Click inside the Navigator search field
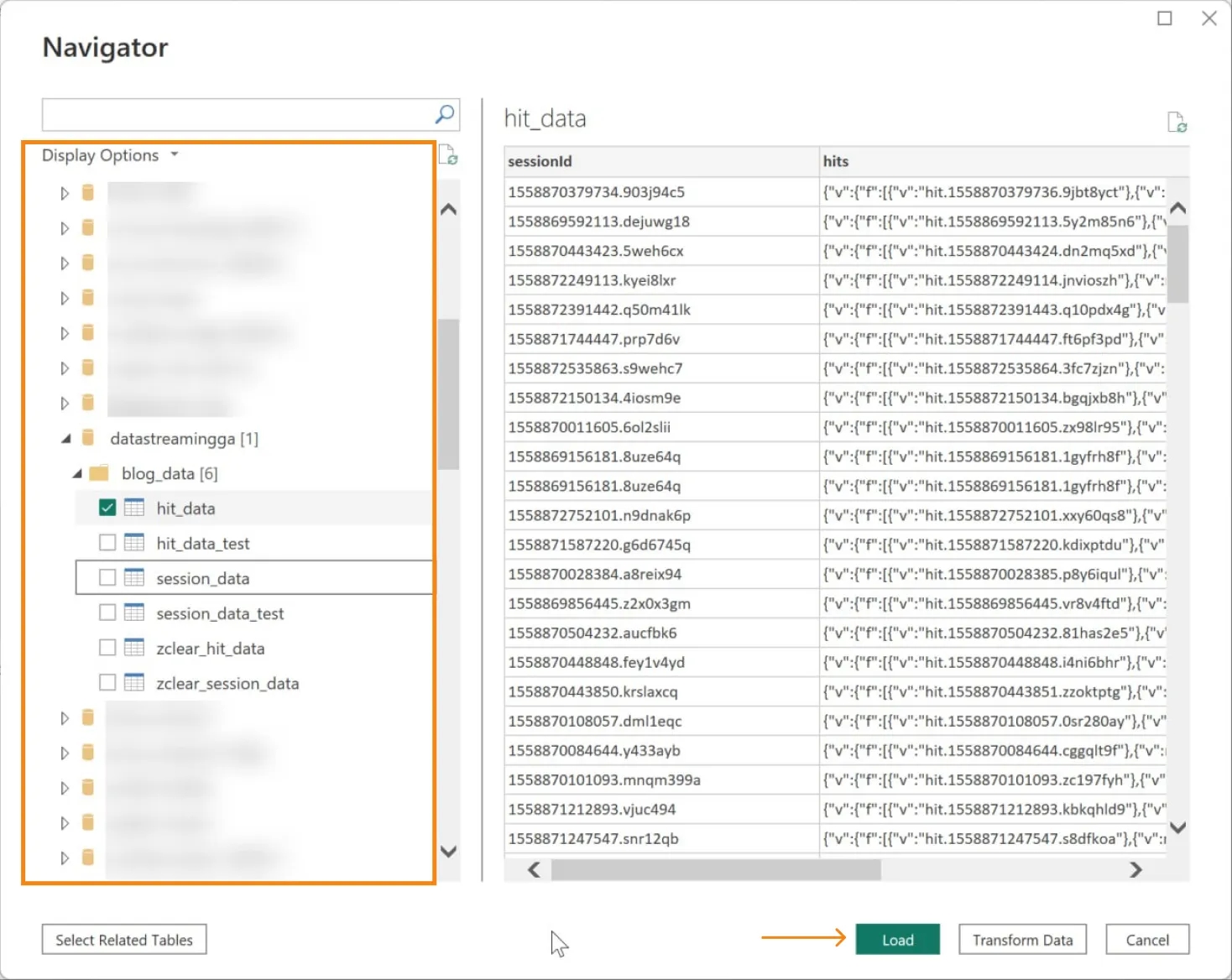The image size is (1232, 980). pyautogui.click(x=238, y=115)
